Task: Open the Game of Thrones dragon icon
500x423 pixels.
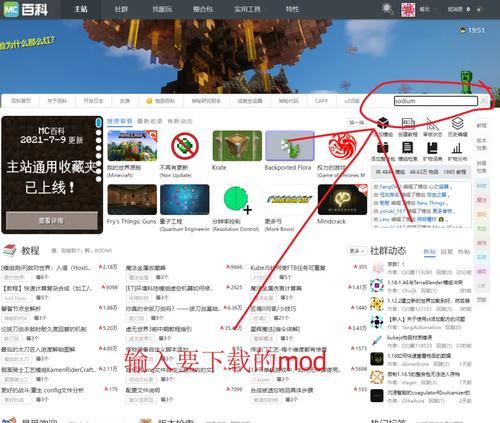Action: pos(342,146)
